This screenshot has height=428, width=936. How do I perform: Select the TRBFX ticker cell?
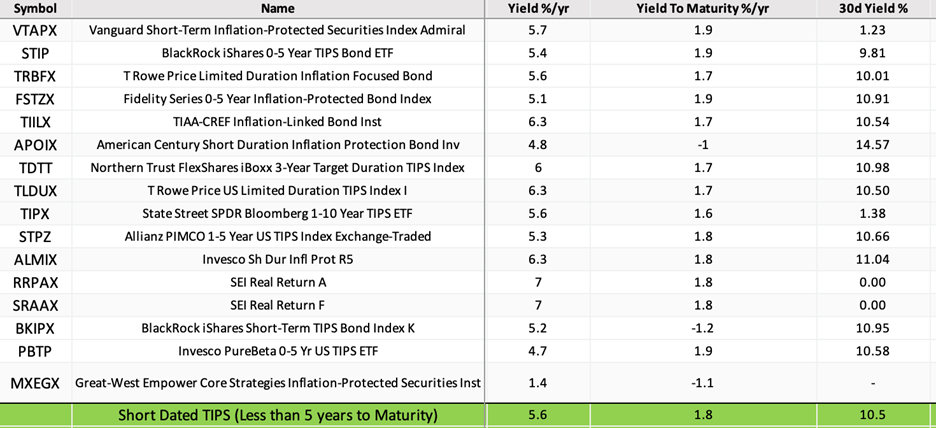tap(35, 76)
